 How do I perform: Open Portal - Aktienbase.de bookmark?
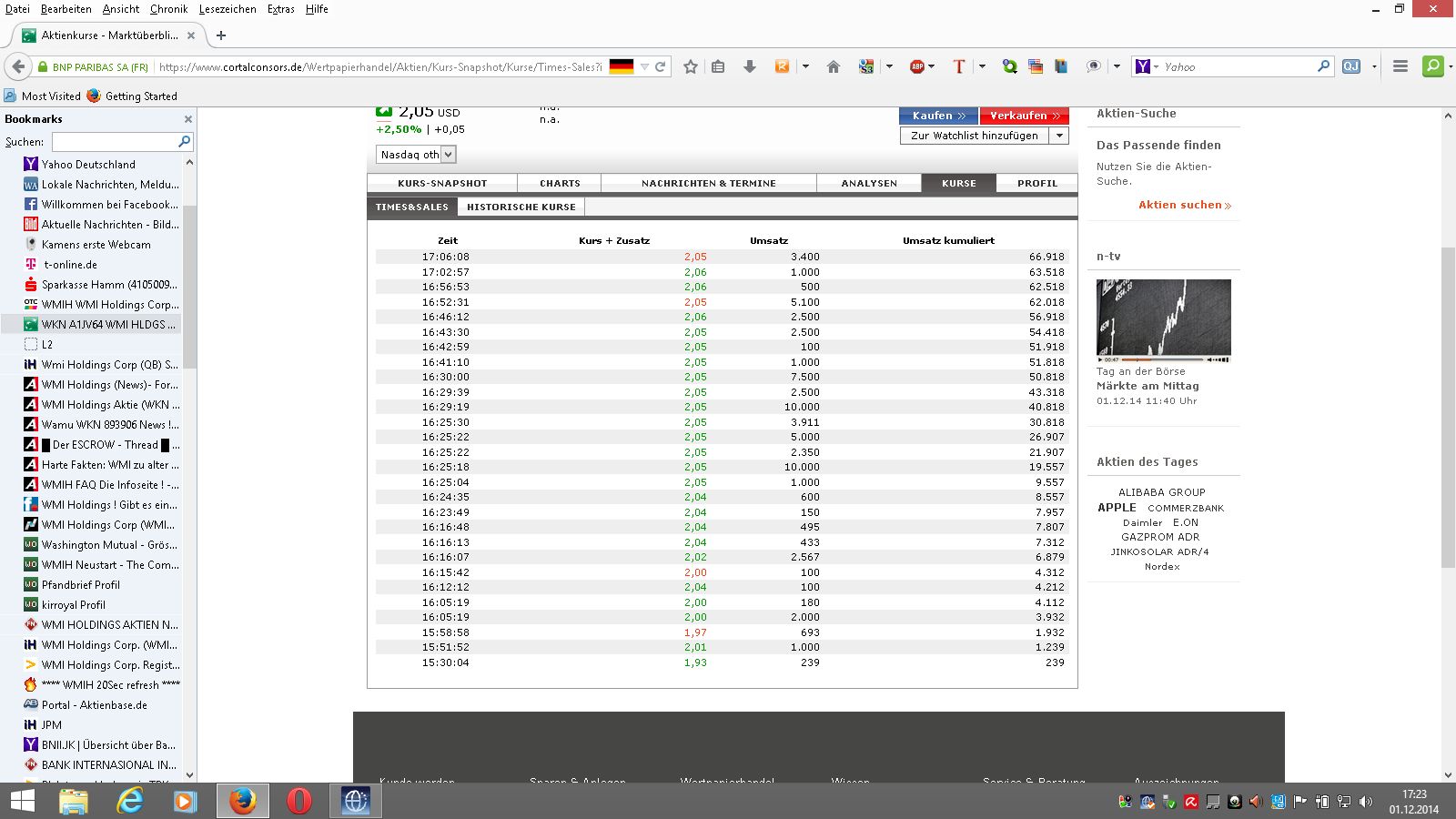pos(94,705)
